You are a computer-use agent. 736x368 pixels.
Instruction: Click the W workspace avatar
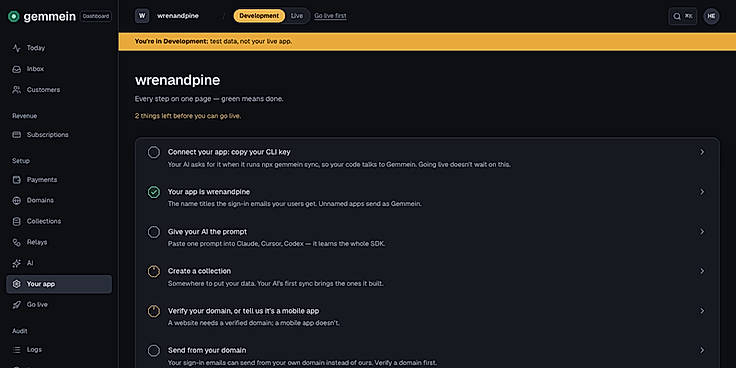[142, 16]
